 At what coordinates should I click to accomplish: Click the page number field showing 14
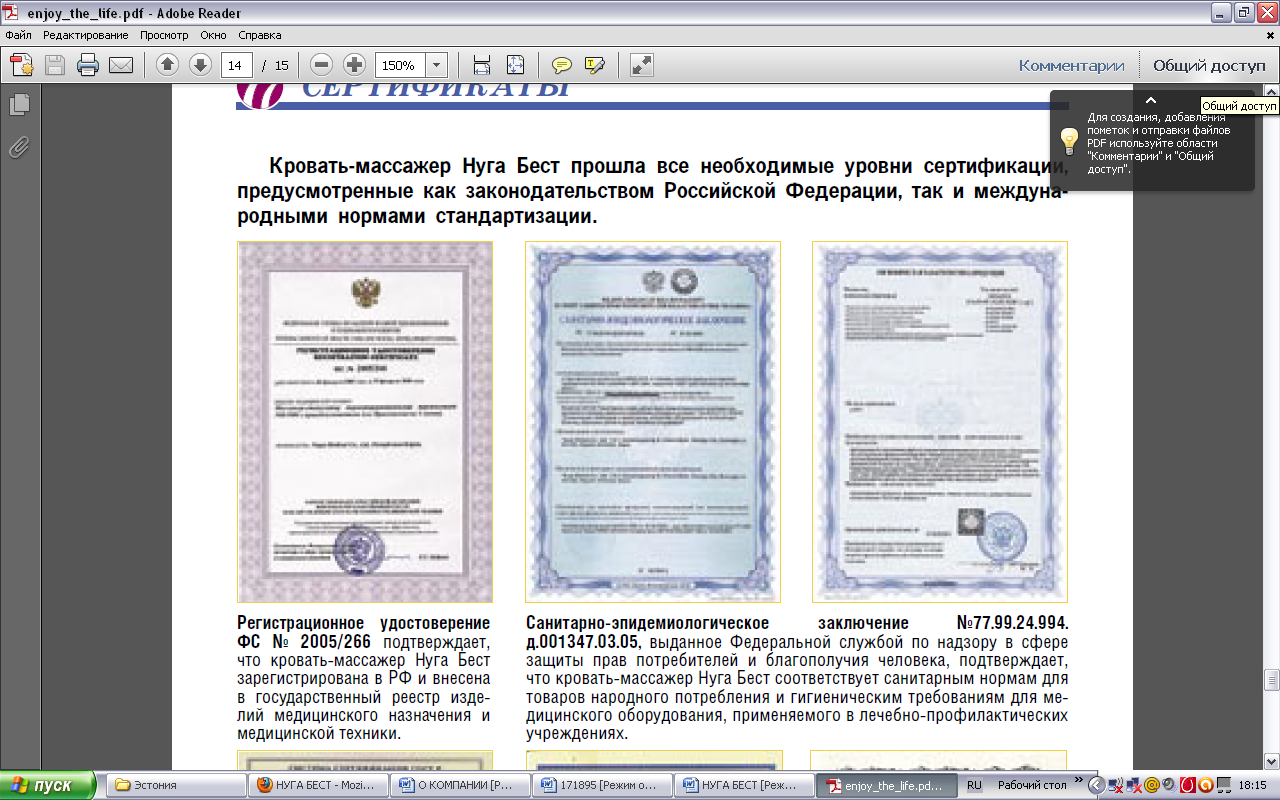pyautogui.click(x=236, y=65)
